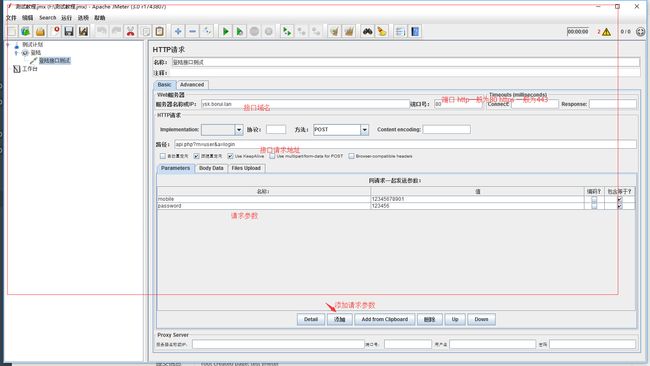The height and width of the screenshot is (366, 650).
Task: Click the Remote shutdown all icon
Action: tap(316, 32)
